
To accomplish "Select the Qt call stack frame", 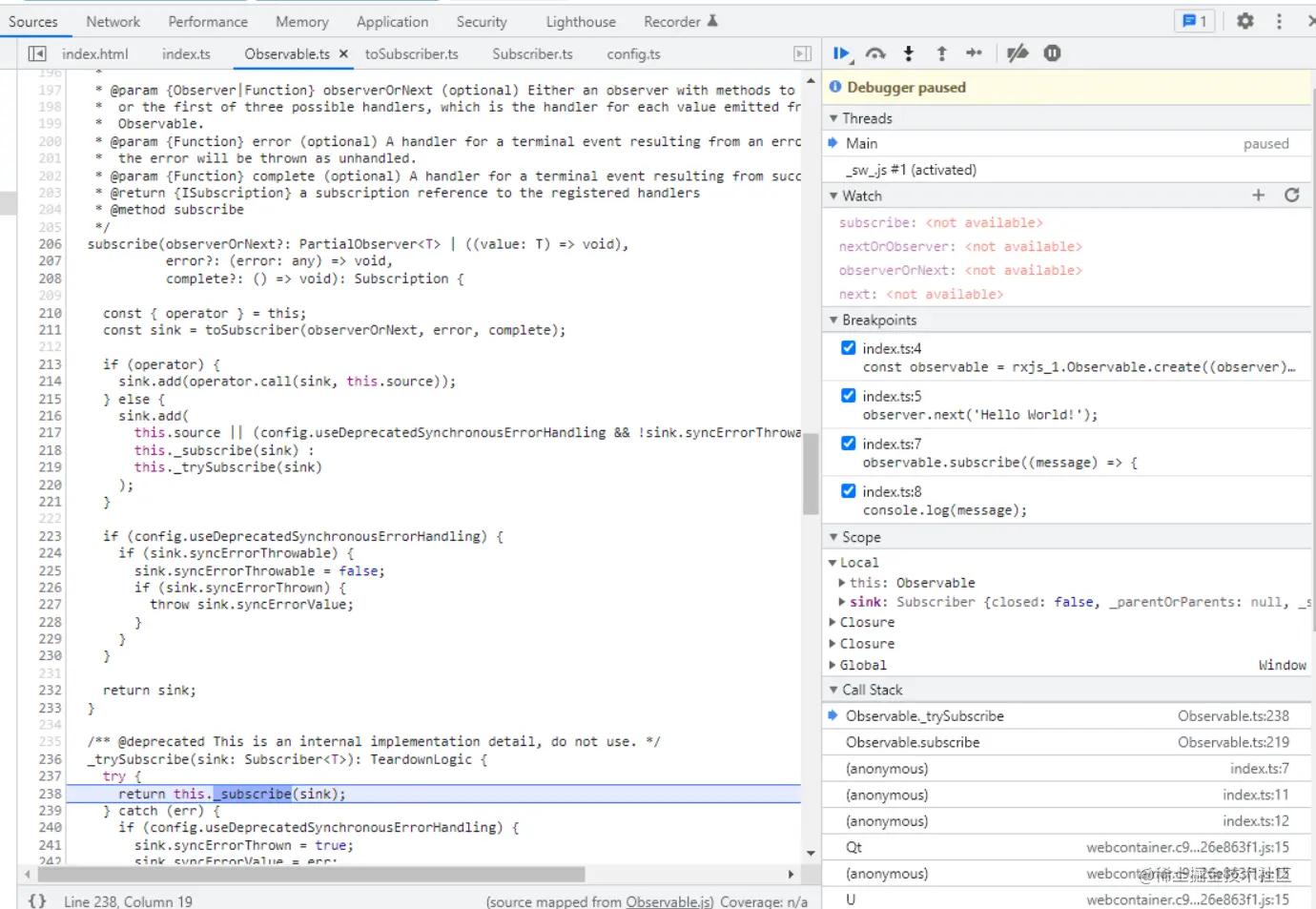I will [x=1066, y=848].
